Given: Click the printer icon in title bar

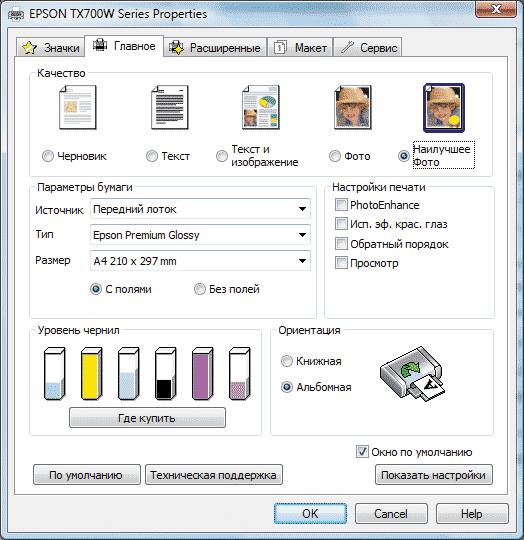Looking at the screenshot, I should point(16,15).
